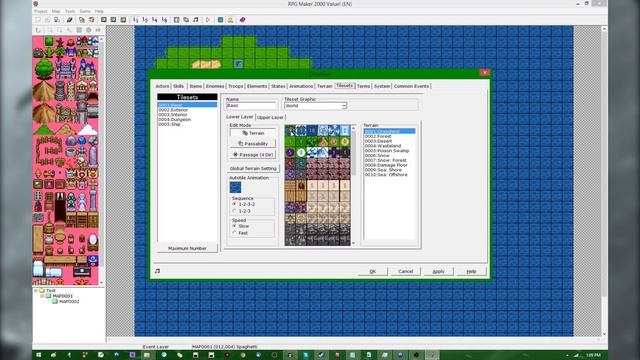Select MAP0002 in the map tree
640x360 pixels.
(x=69, y=301)
